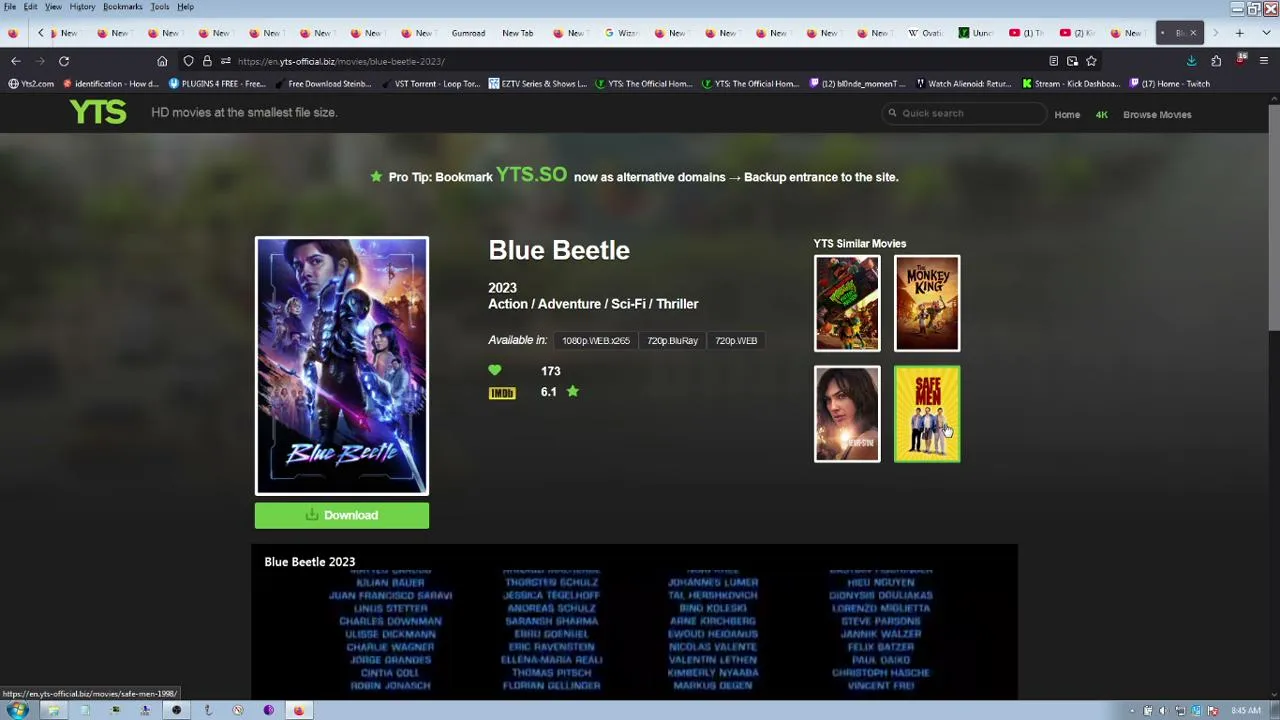Open the extensions puzzle icon
1280x720 pixels.
click(1216, 61)
